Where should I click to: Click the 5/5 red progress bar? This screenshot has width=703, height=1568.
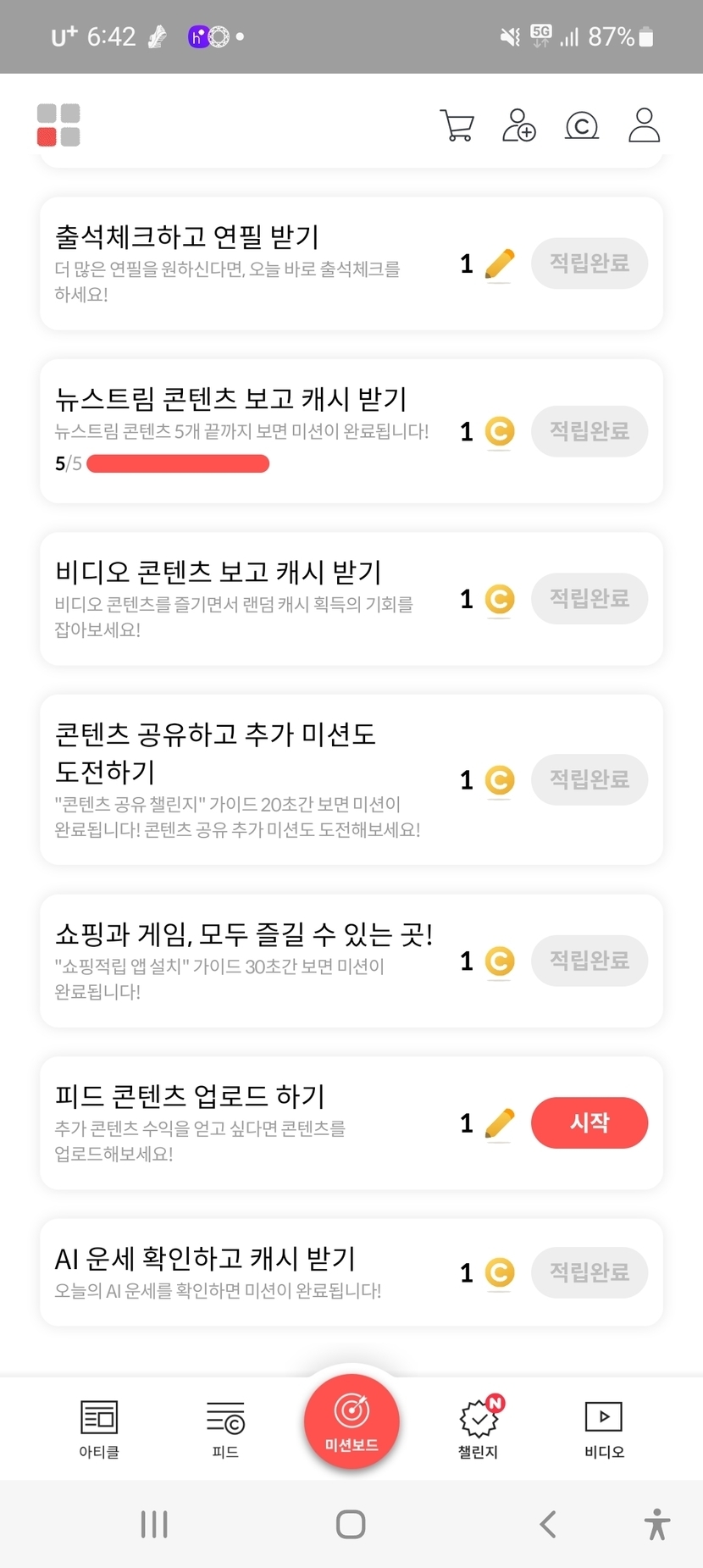(178, 463)
